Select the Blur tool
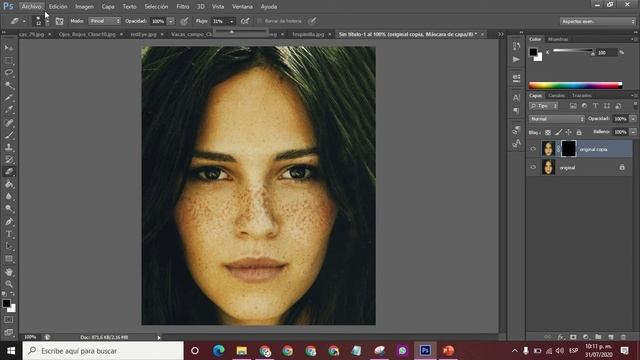 pos(9,196)
